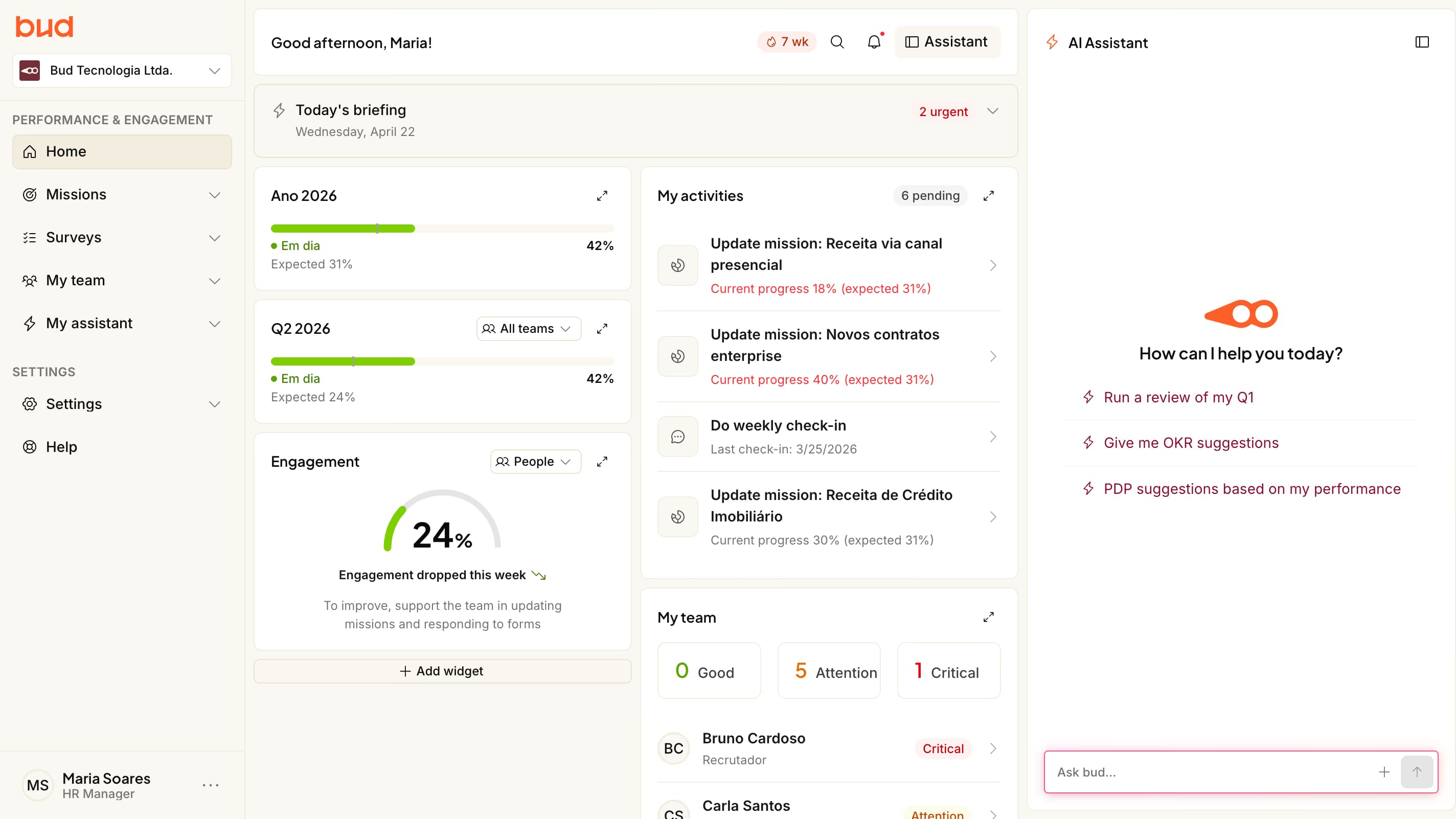Click the Assistant button in header
1456x819 pixels.
tap(947, 41)
